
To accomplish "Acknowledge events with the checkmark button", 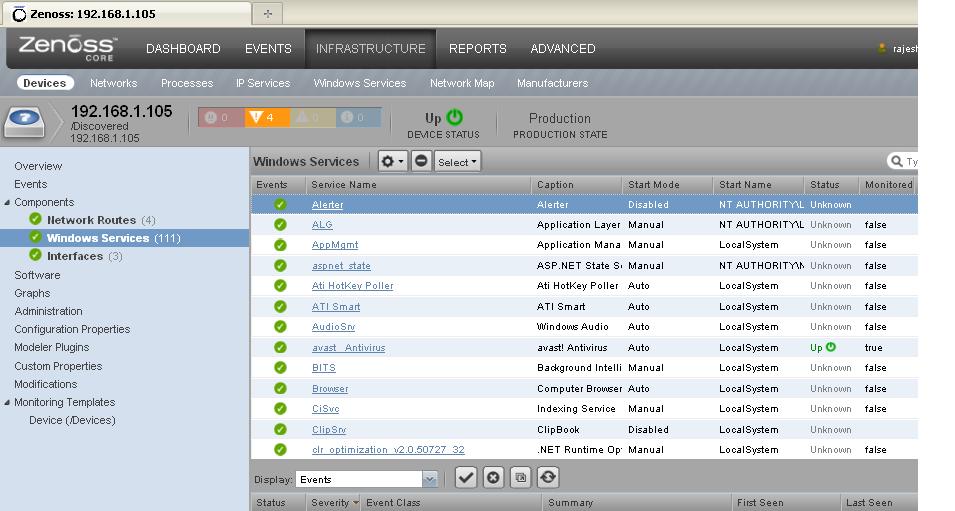I will click(x=466, y=478).
